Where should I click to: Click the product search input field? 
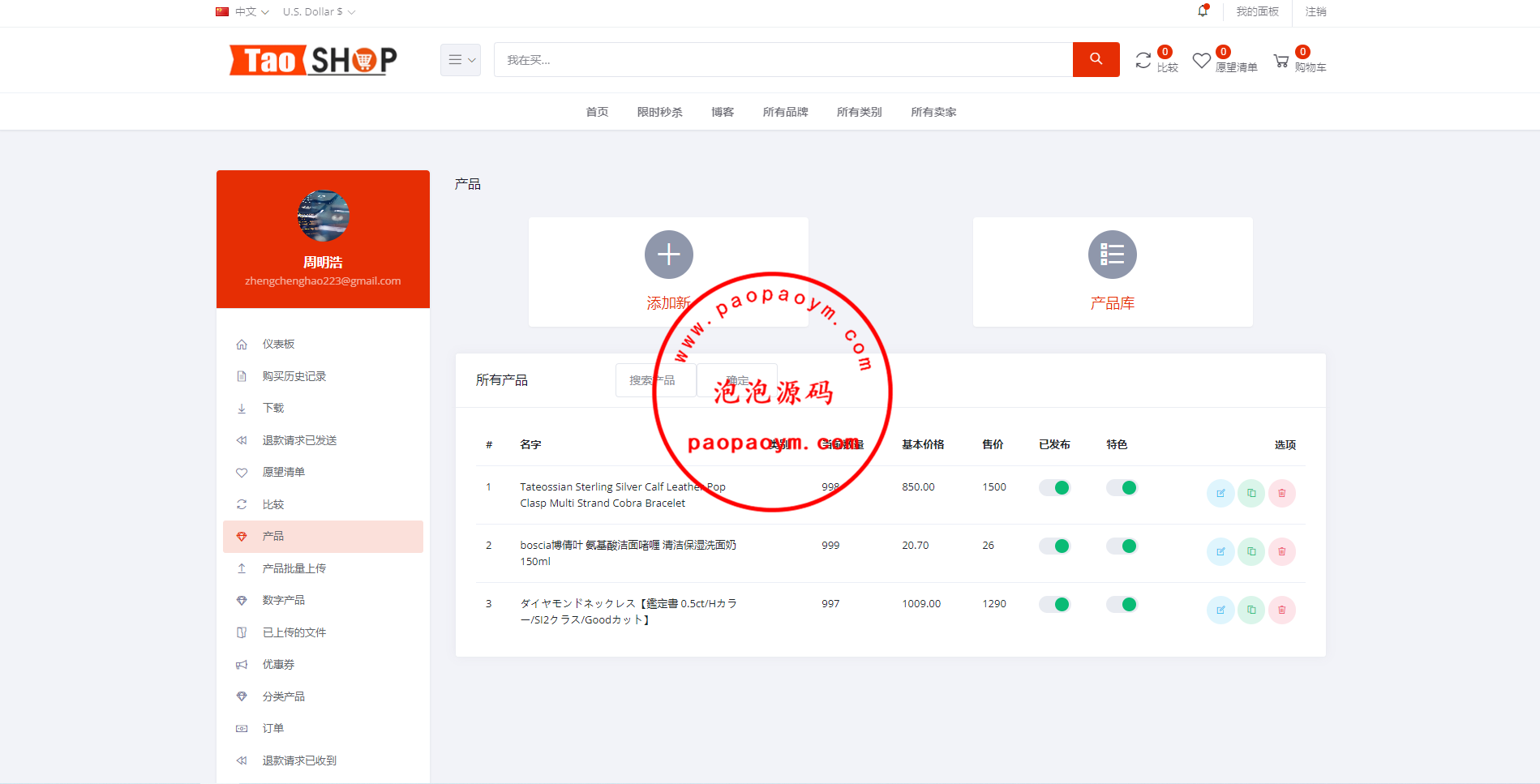tap(655, 380)
